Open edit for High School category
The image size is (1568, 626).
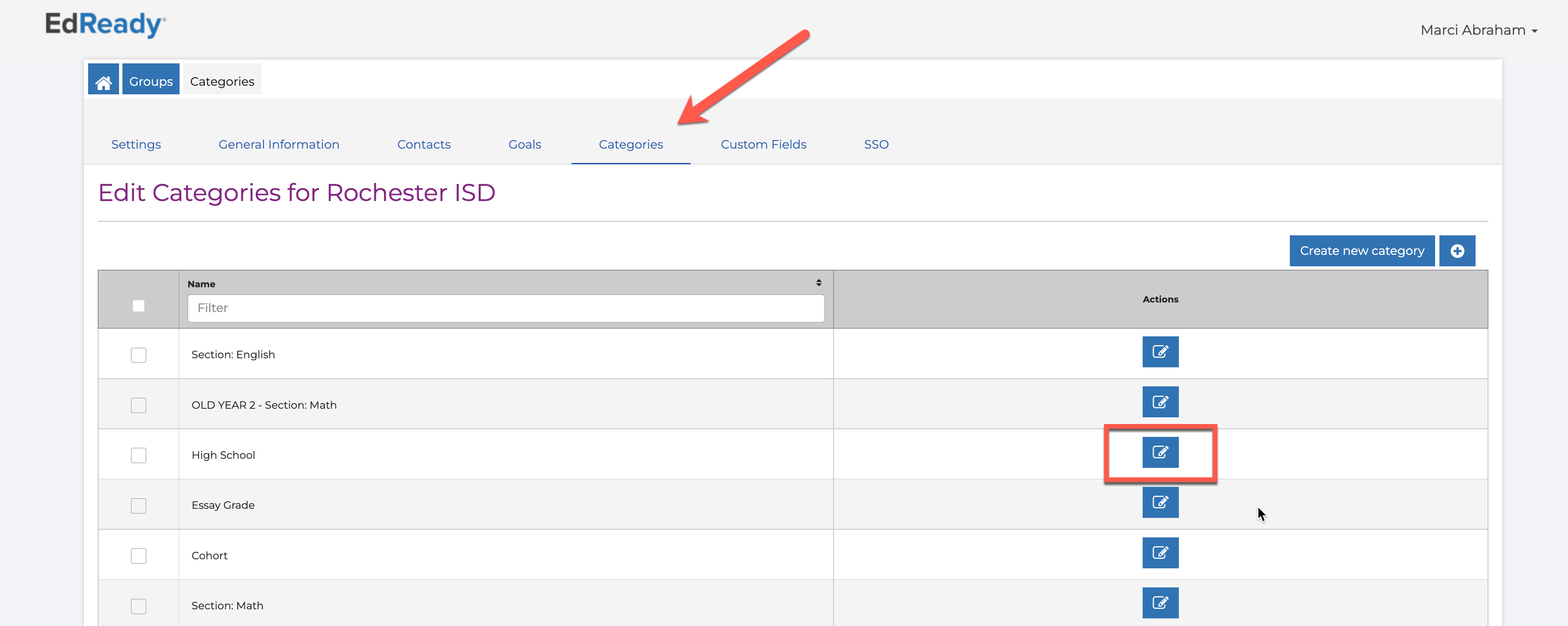tap(1160, 453)
